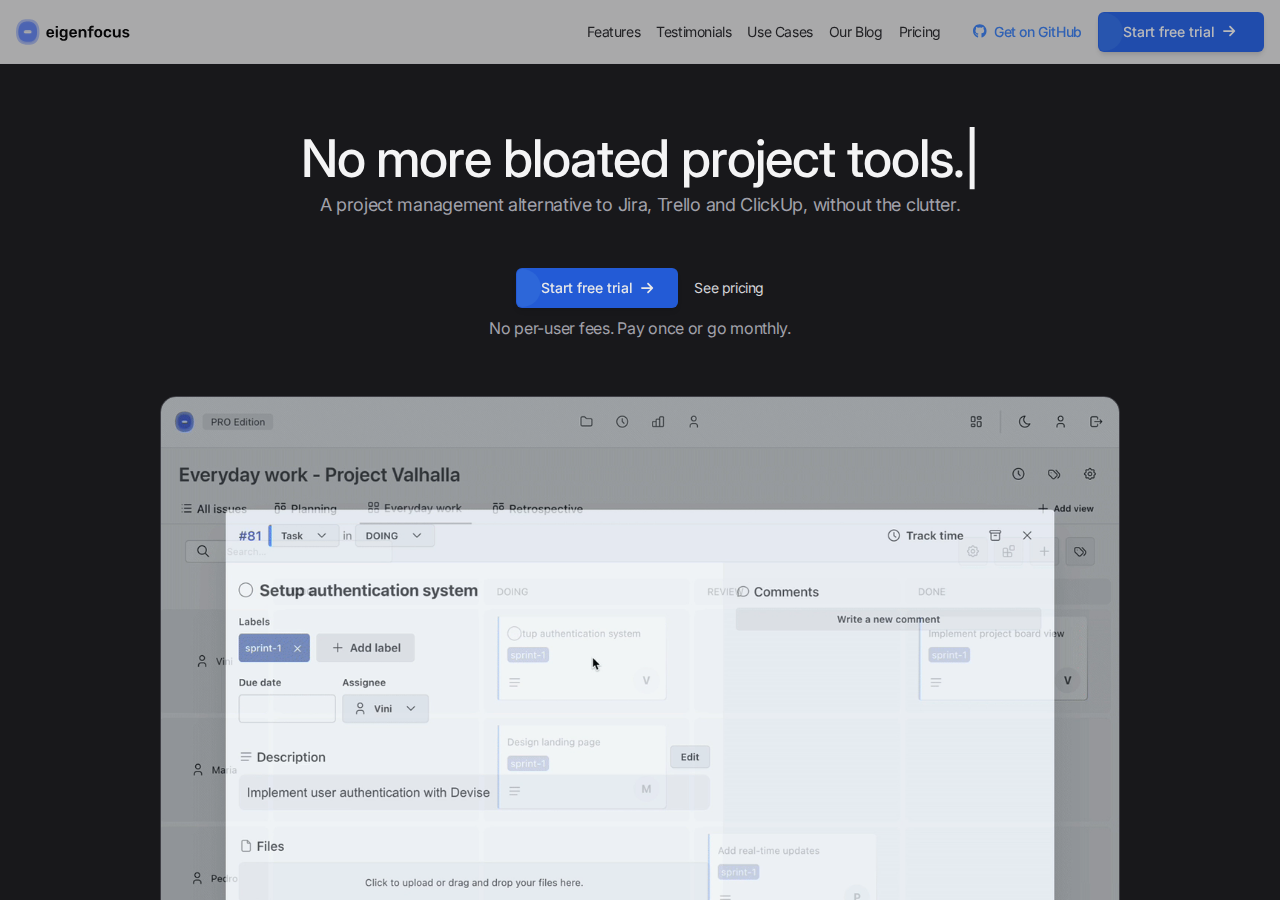The image size is (1280, 900).
Task: Open the labels tag icon next to project settings gear
Action: 1054,474
